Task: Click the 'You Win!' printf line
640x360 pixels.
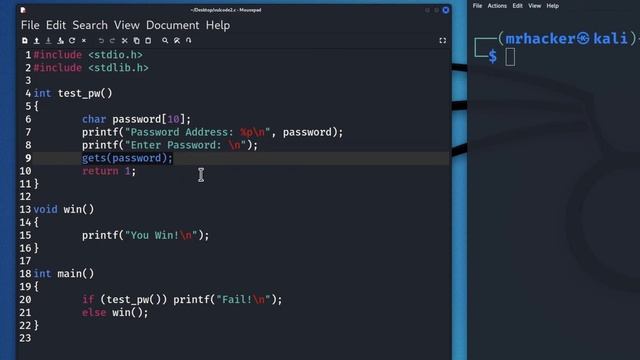Action: pos(145,236)
